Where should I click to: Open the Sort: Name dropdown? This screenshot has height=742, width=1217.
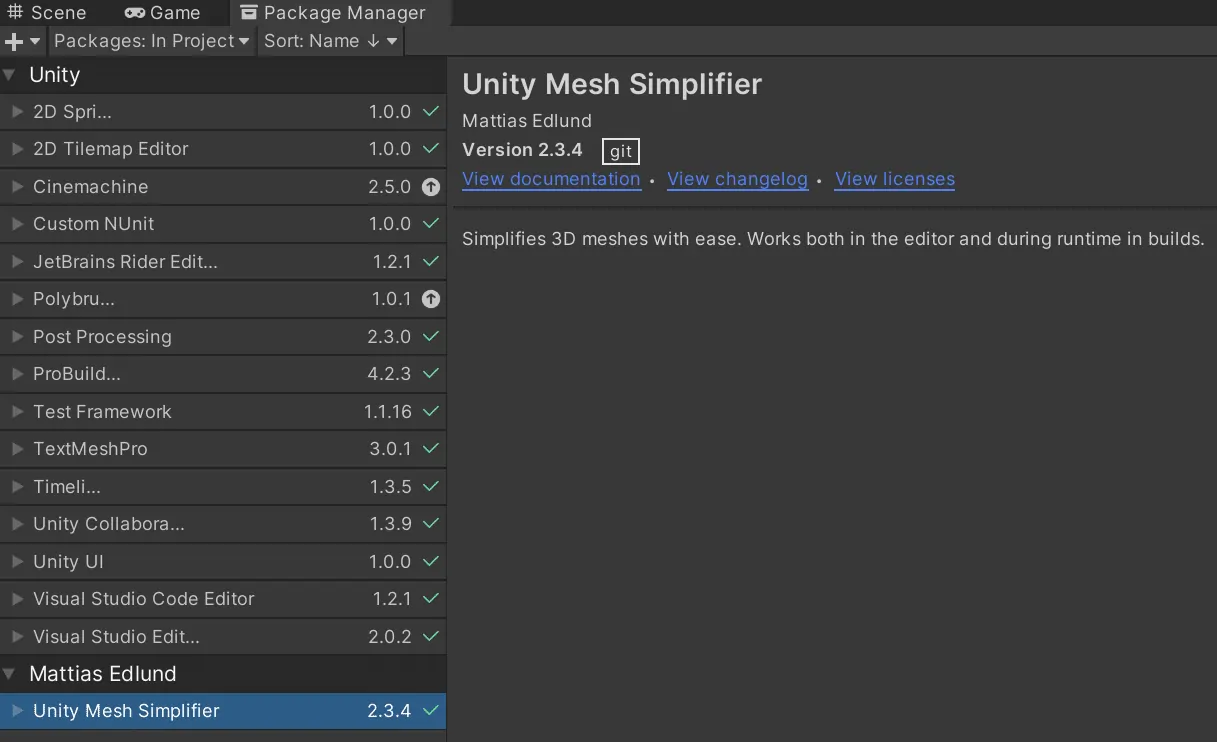coord(331,41)
